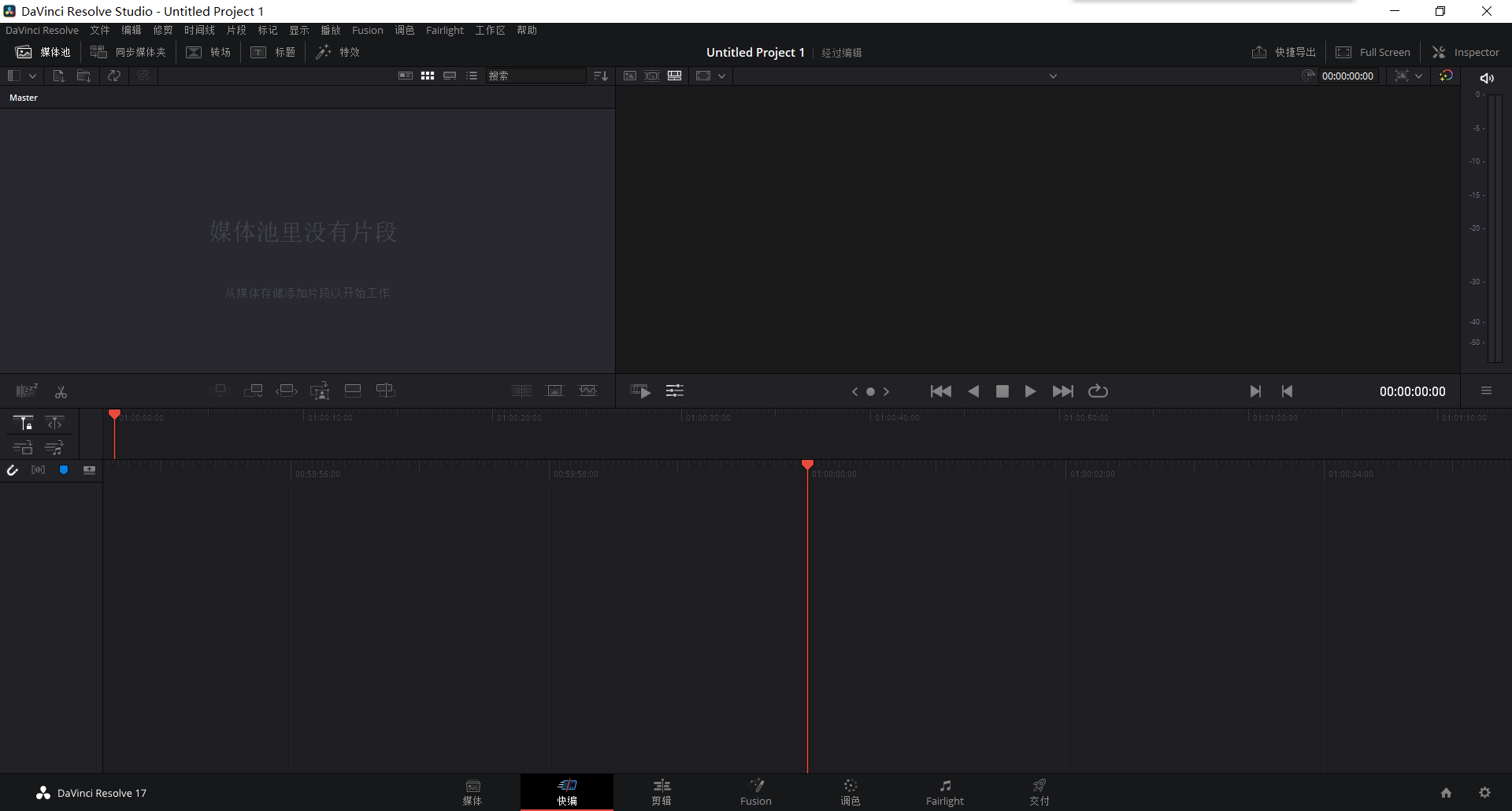This screenshot has width=1512, height=811.
Task: Click the 快捷导出 quick export button
Action: tap(1284, 52)
